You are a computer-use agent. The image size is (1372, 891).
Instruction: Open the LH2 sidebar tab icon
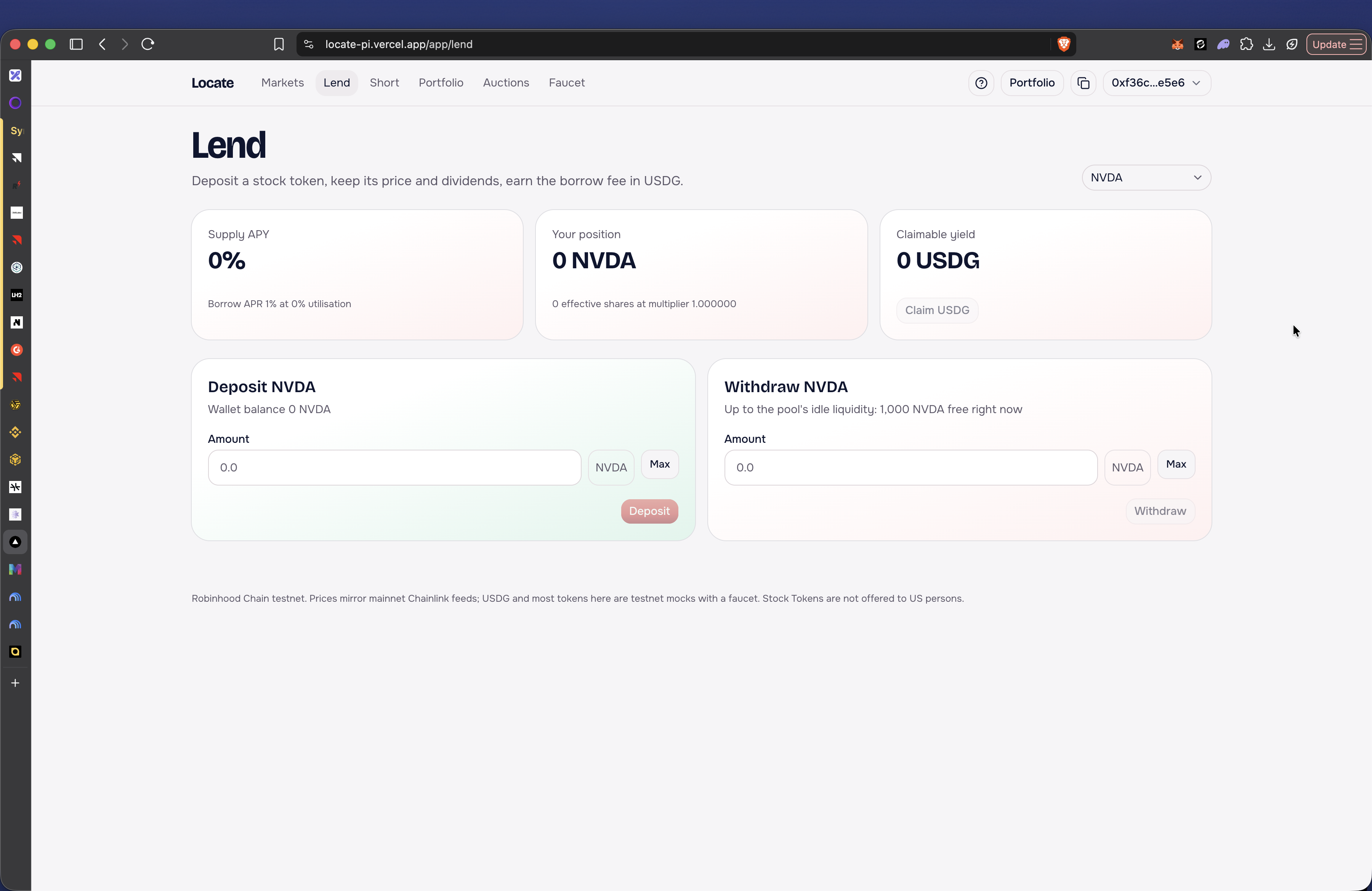point(16,295)
